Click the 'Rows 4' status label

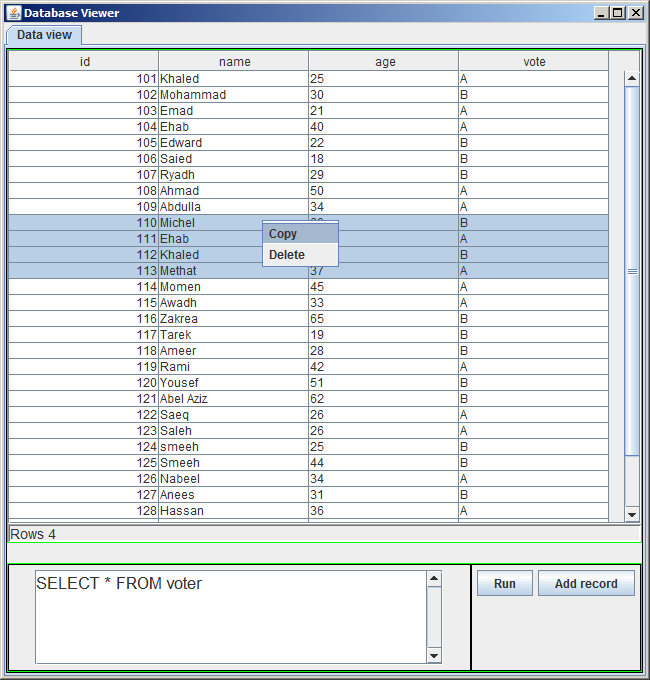coord(33,534)
